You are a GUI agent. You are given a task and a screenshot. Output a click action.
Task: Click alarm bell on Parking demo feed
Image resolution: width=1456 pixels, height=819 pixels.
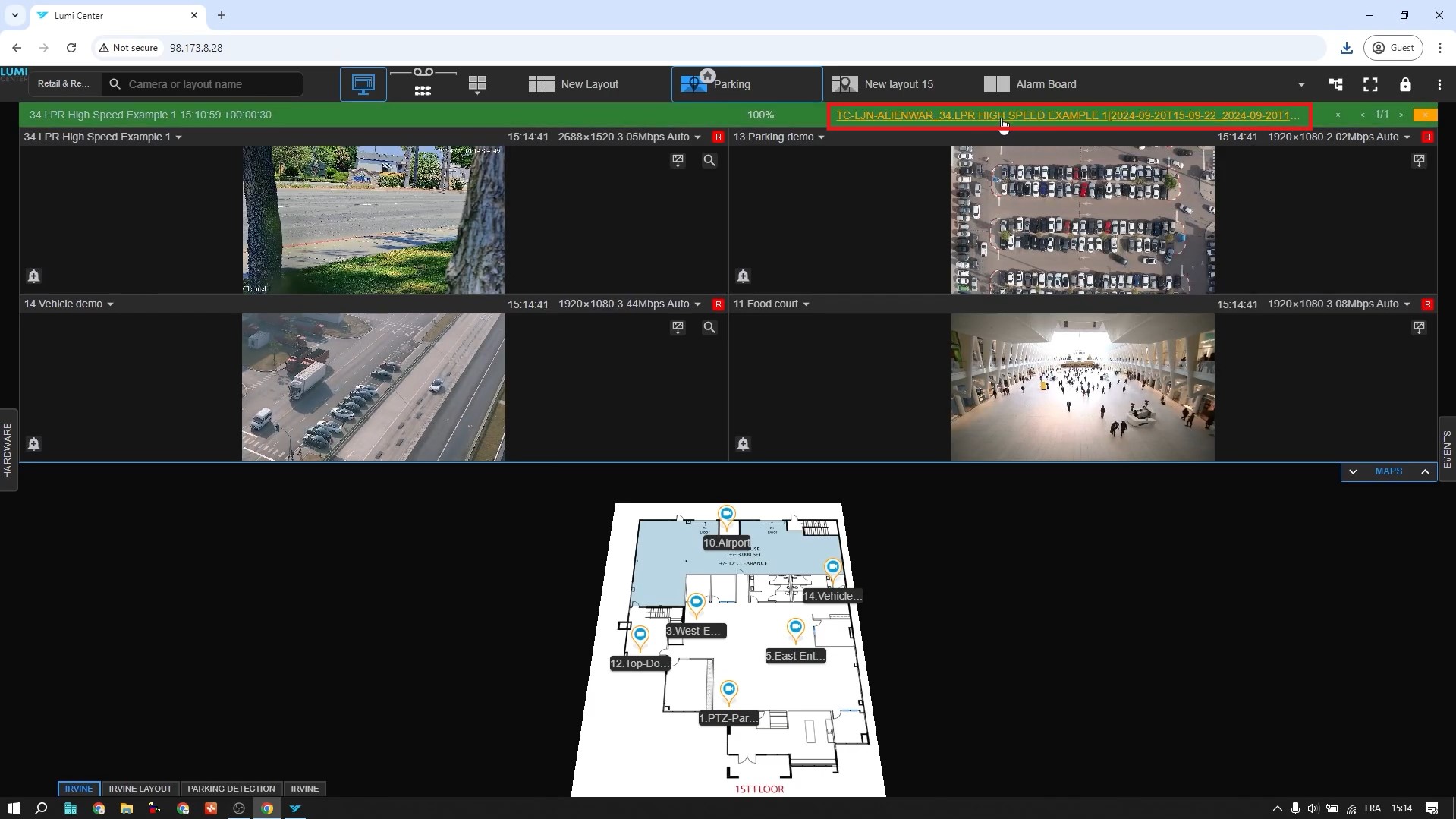[743, 276]
